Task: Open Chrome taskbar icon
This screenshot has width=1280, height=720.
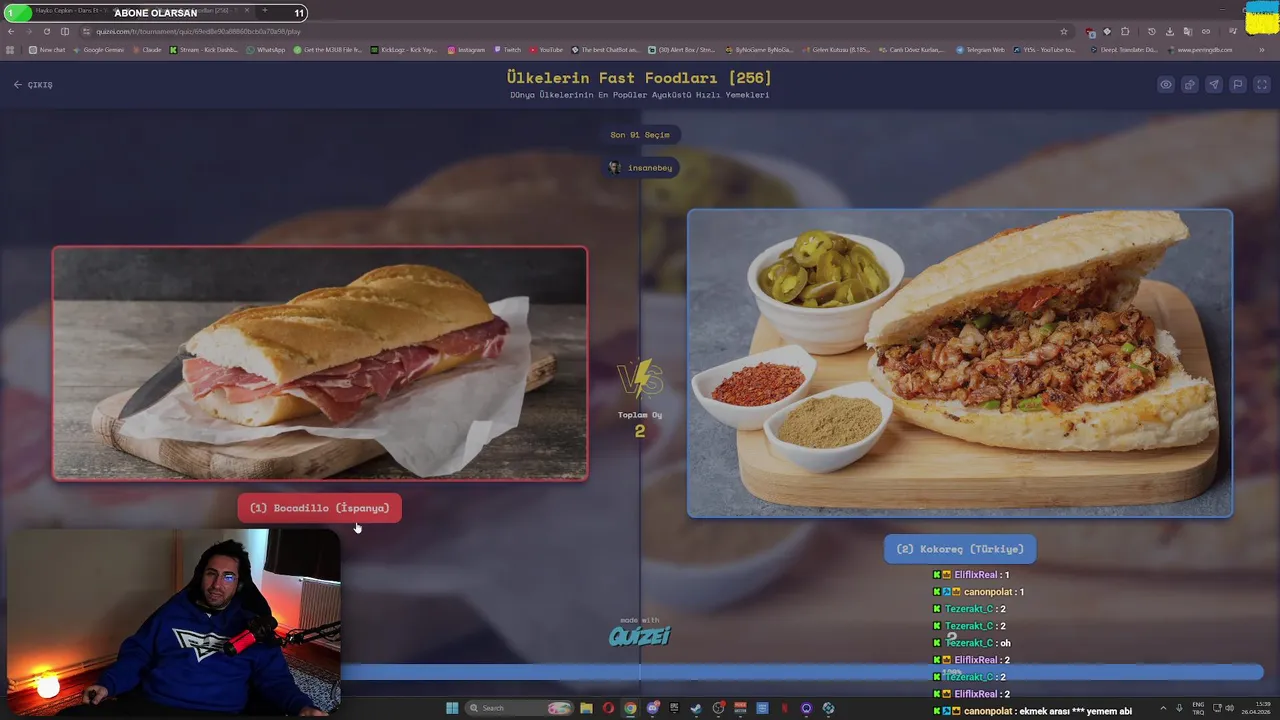Action: (630, 708)
